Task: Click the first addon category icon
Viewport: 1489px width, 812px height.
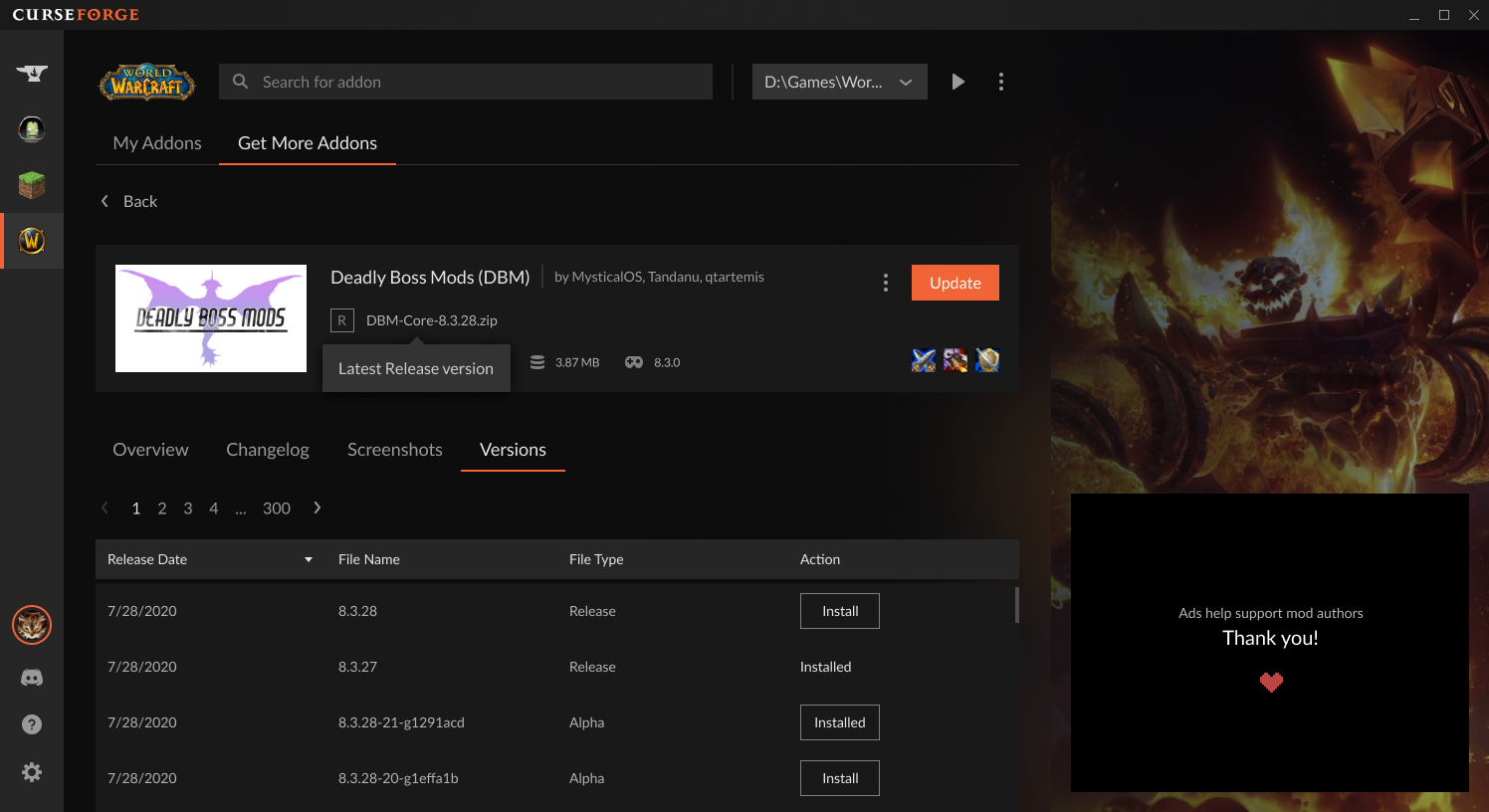Action: [924, 360]
